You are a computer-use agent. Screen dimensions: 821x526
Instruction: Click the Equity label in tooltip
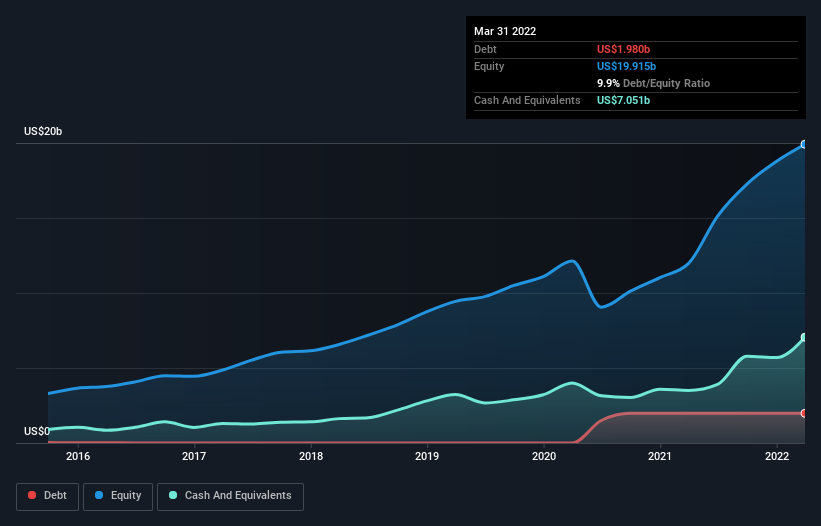click(489, 66)
